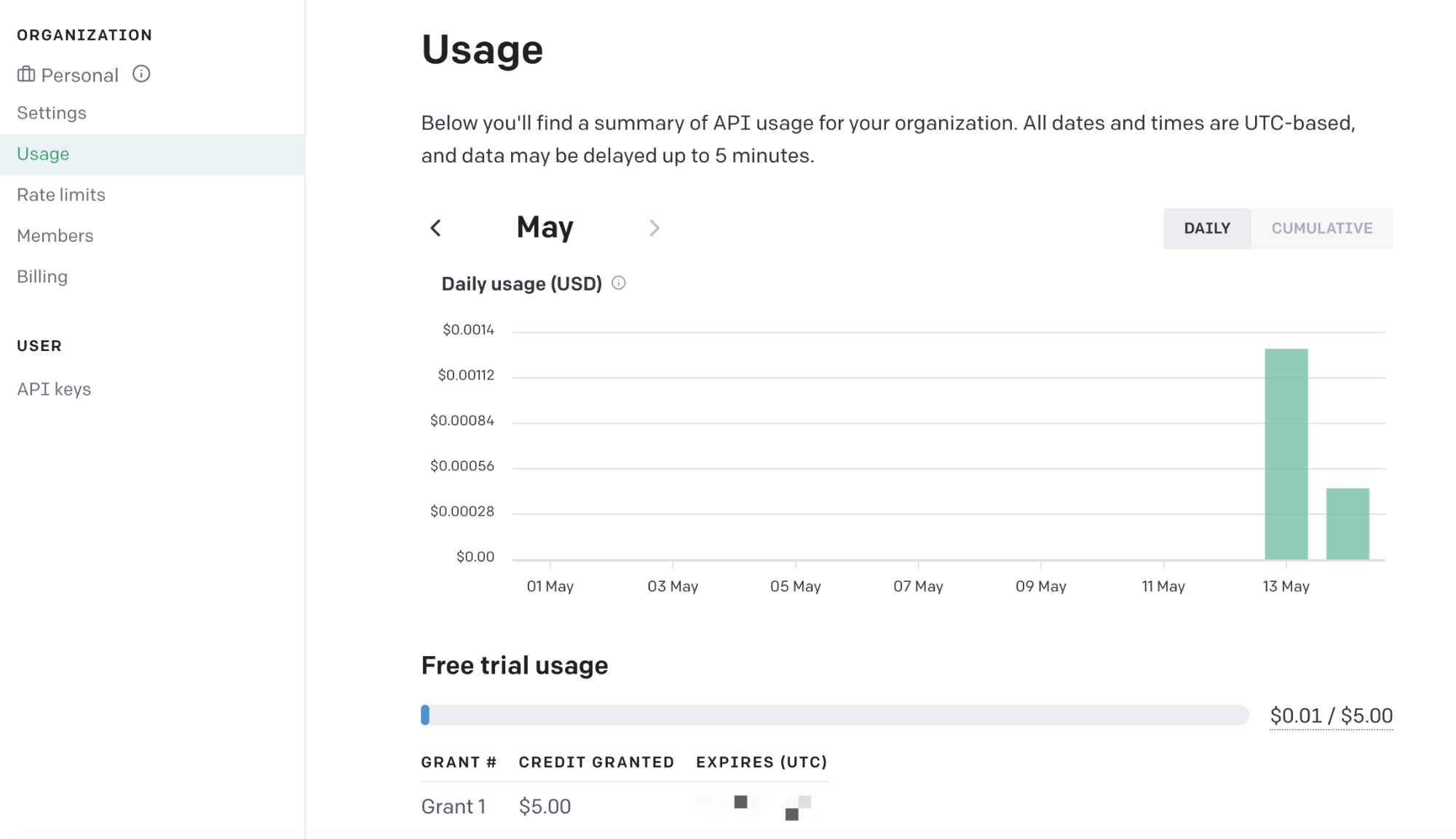Go to the next month with right chevron
This screenshot has width=1456, height=839.
pyautogui.click(x=654, y=229)
